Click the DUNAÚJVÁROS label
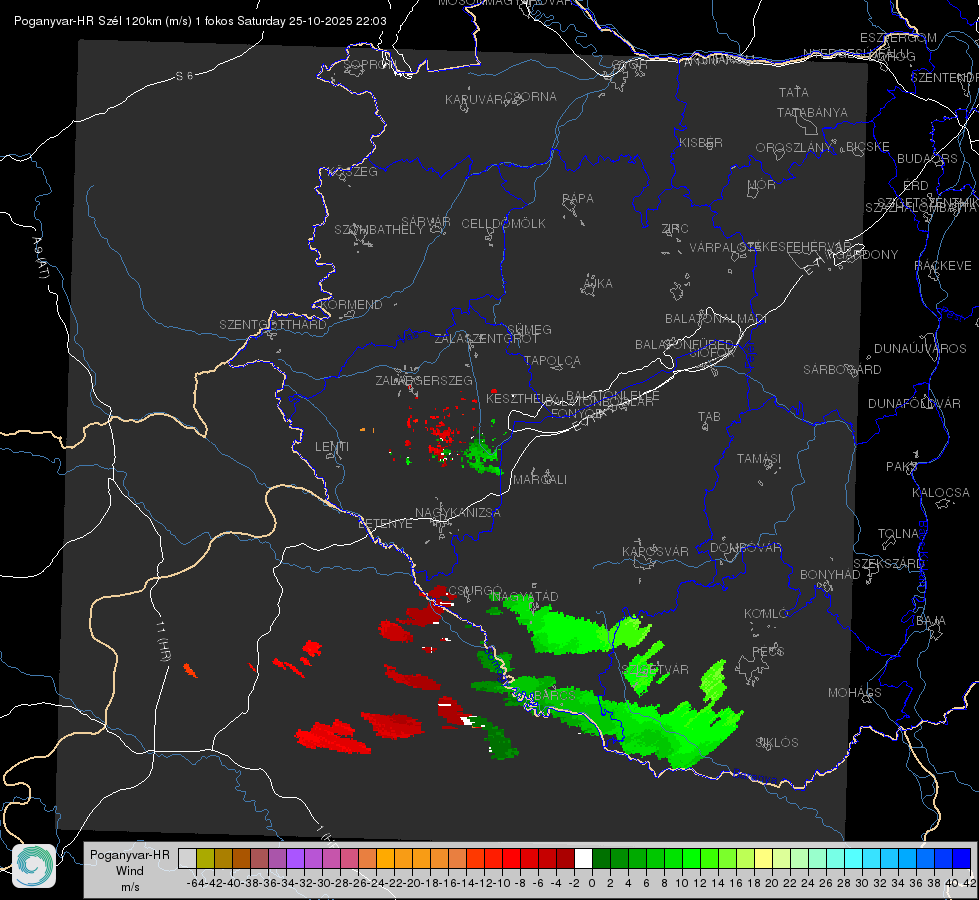 pyautogui.click(x=920, y=349)
